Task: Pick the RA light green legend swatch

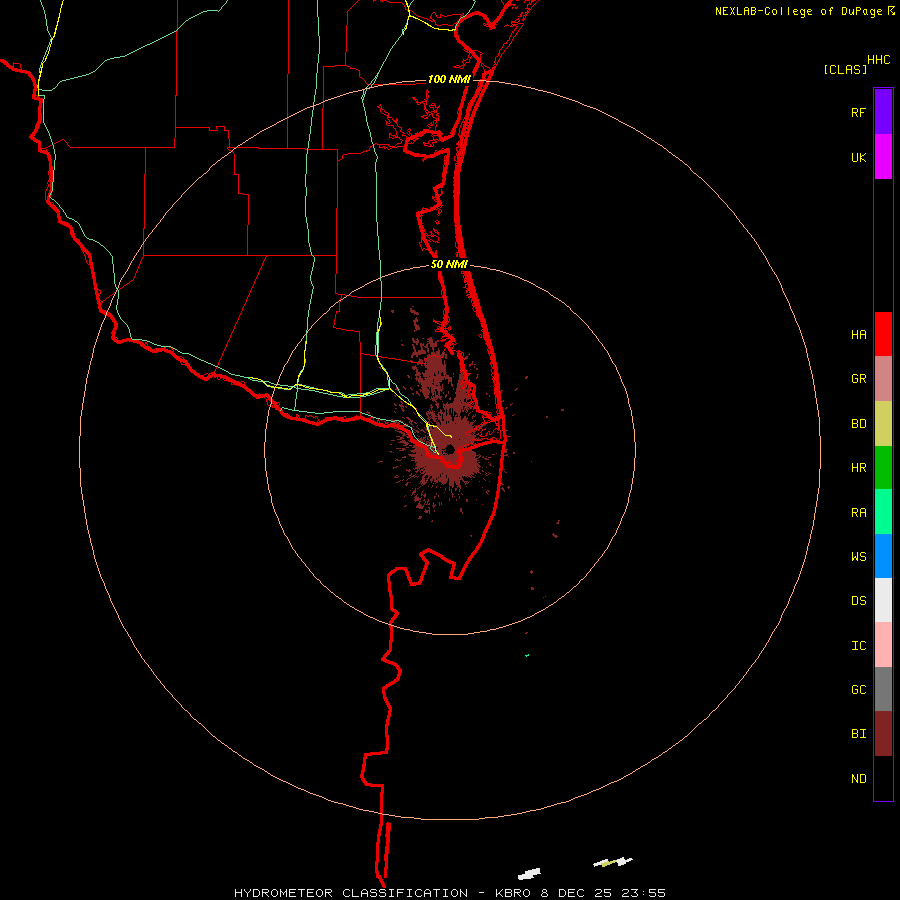Action: point(883,512)
